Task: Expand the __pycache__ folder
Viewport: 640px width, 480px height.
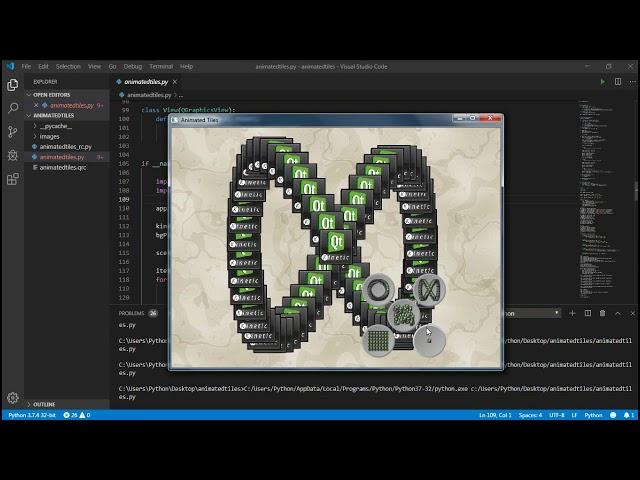Action: 56,126
